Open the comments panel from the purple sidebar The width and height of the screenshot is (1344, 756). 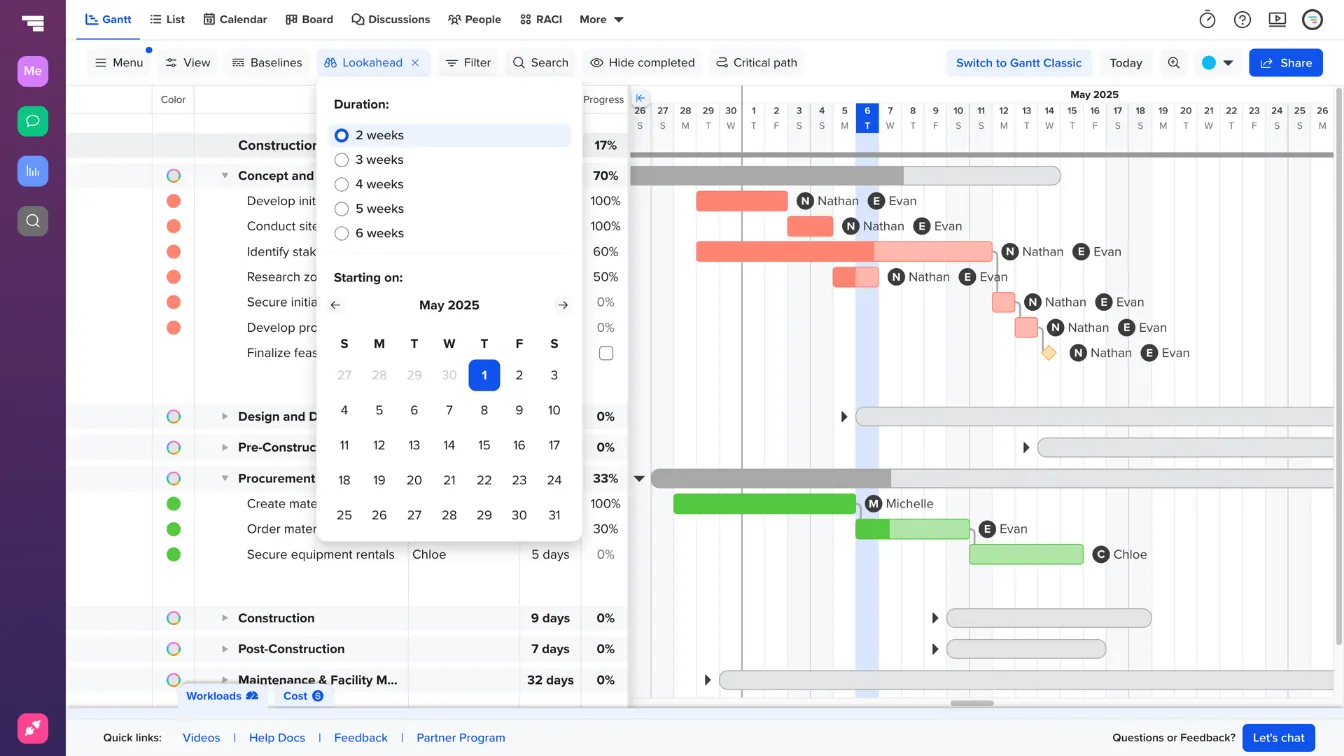(x=33, y=121)
